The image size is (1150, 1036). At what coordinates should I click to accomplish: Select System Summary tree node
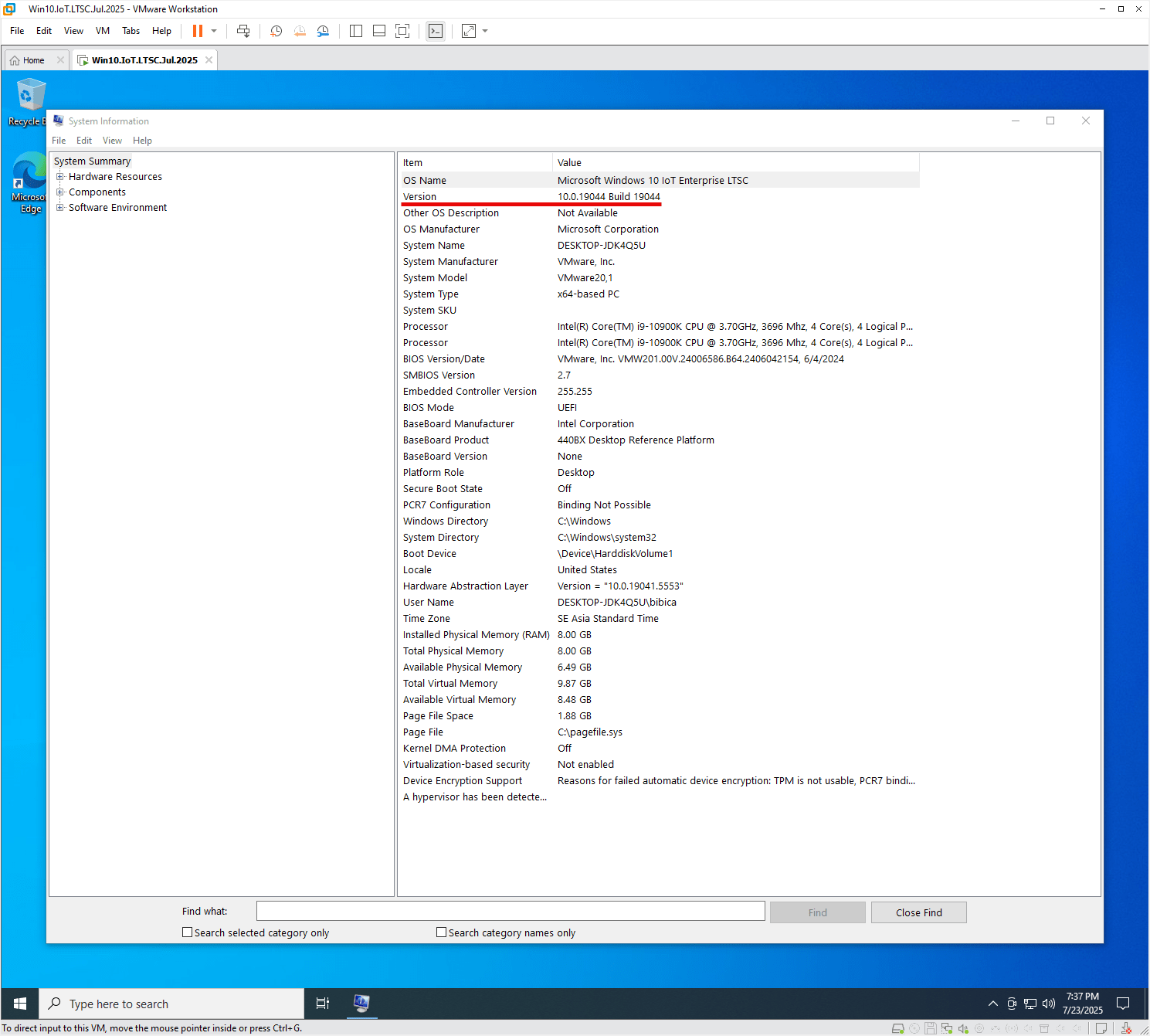coord(92,161)
